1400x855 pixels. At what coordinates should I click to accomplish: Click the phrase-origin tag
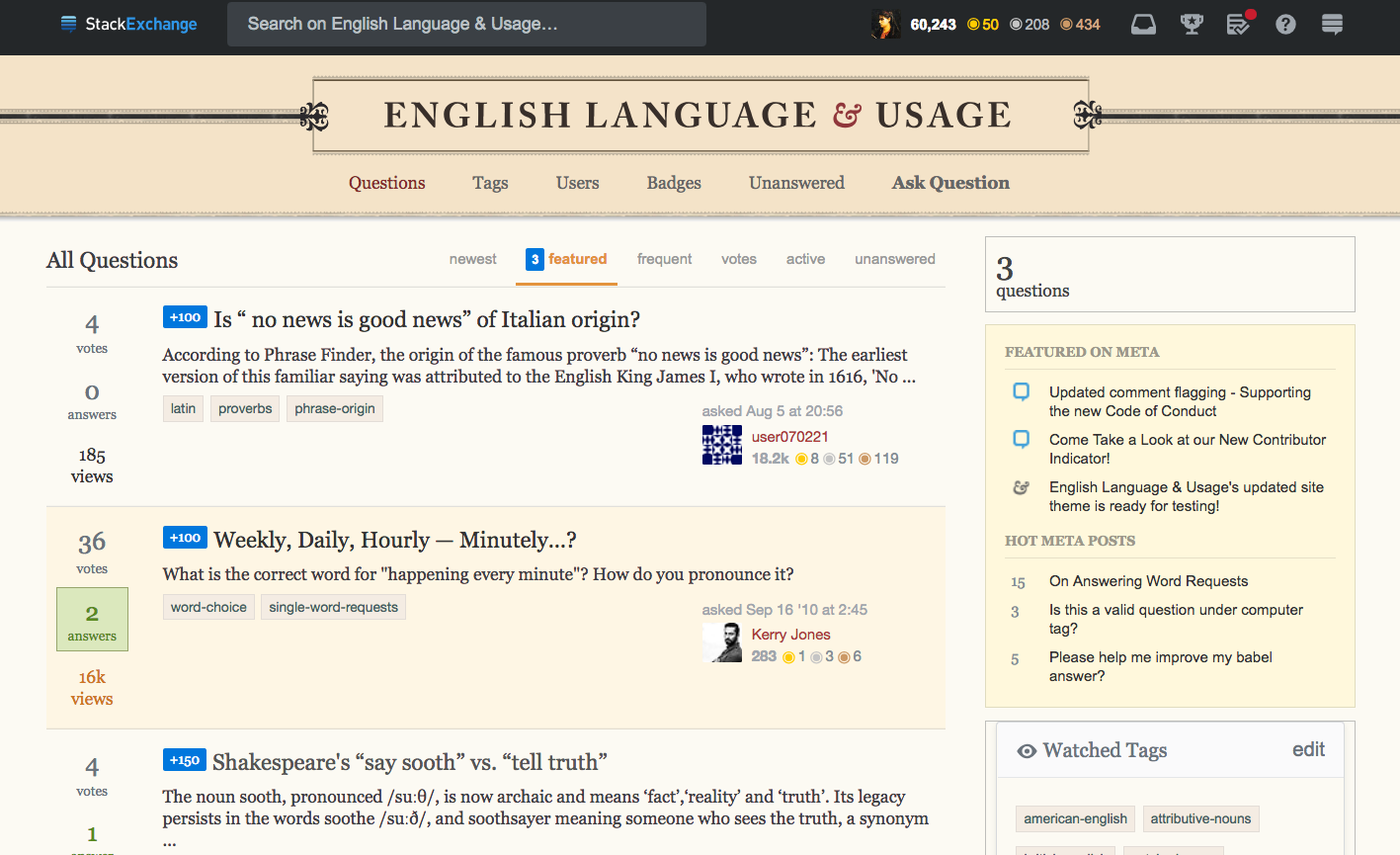[x=335, y=408]
